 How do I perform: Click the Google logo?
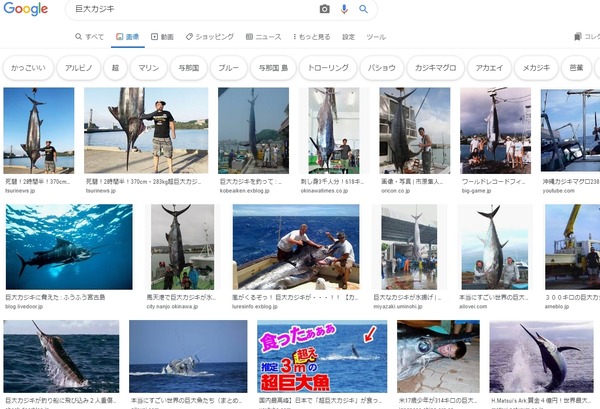click(x=26, y=9)
